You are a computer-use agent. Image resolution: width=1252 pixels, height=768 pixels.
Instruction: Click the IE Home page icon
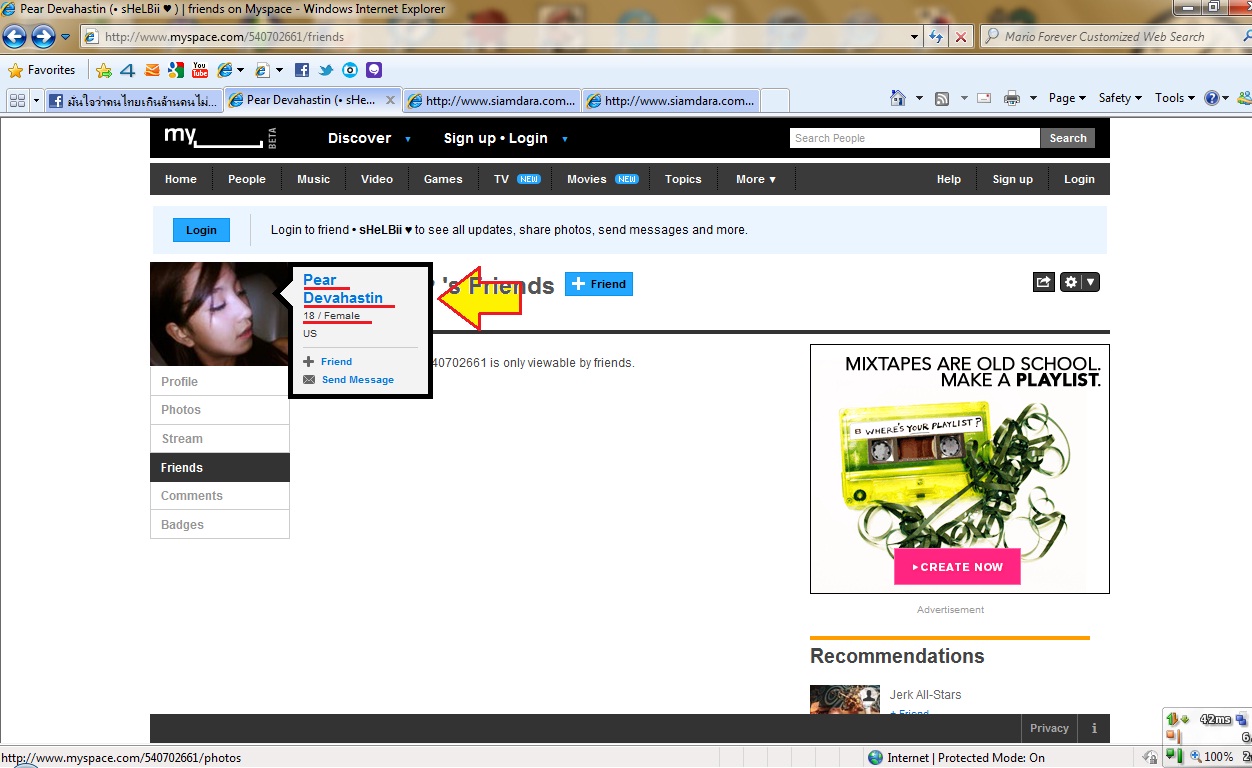click(x=899, y=98)
